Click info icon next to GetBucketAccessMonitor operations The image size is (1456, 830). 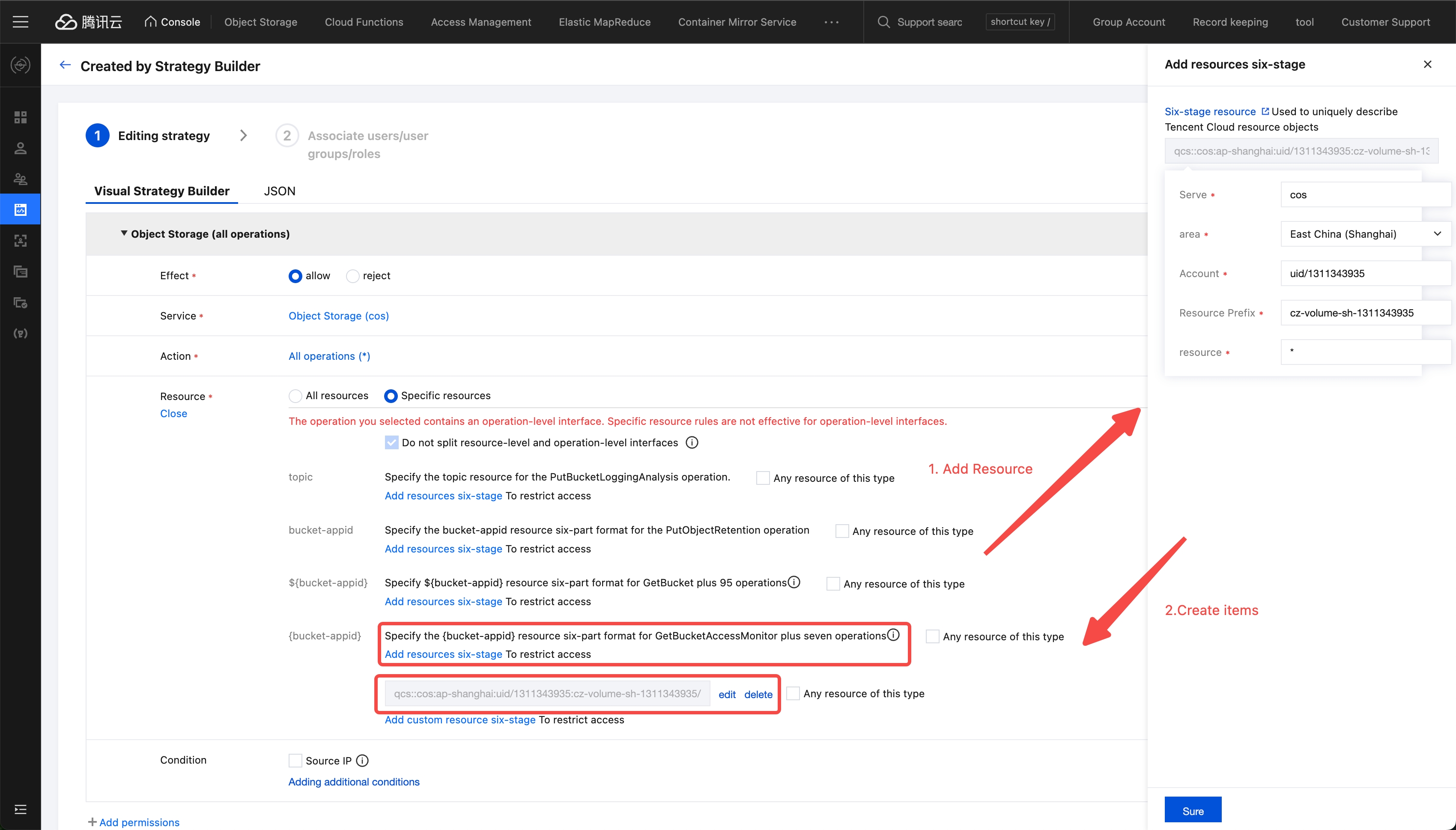click(894, 634)
